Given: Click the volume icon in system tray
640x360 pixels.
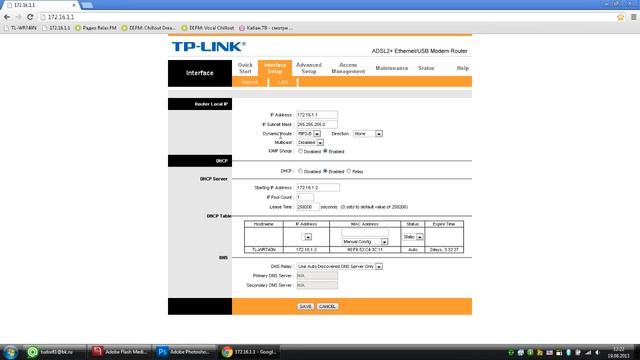Looking at the screenshot, I should point(597,352).
